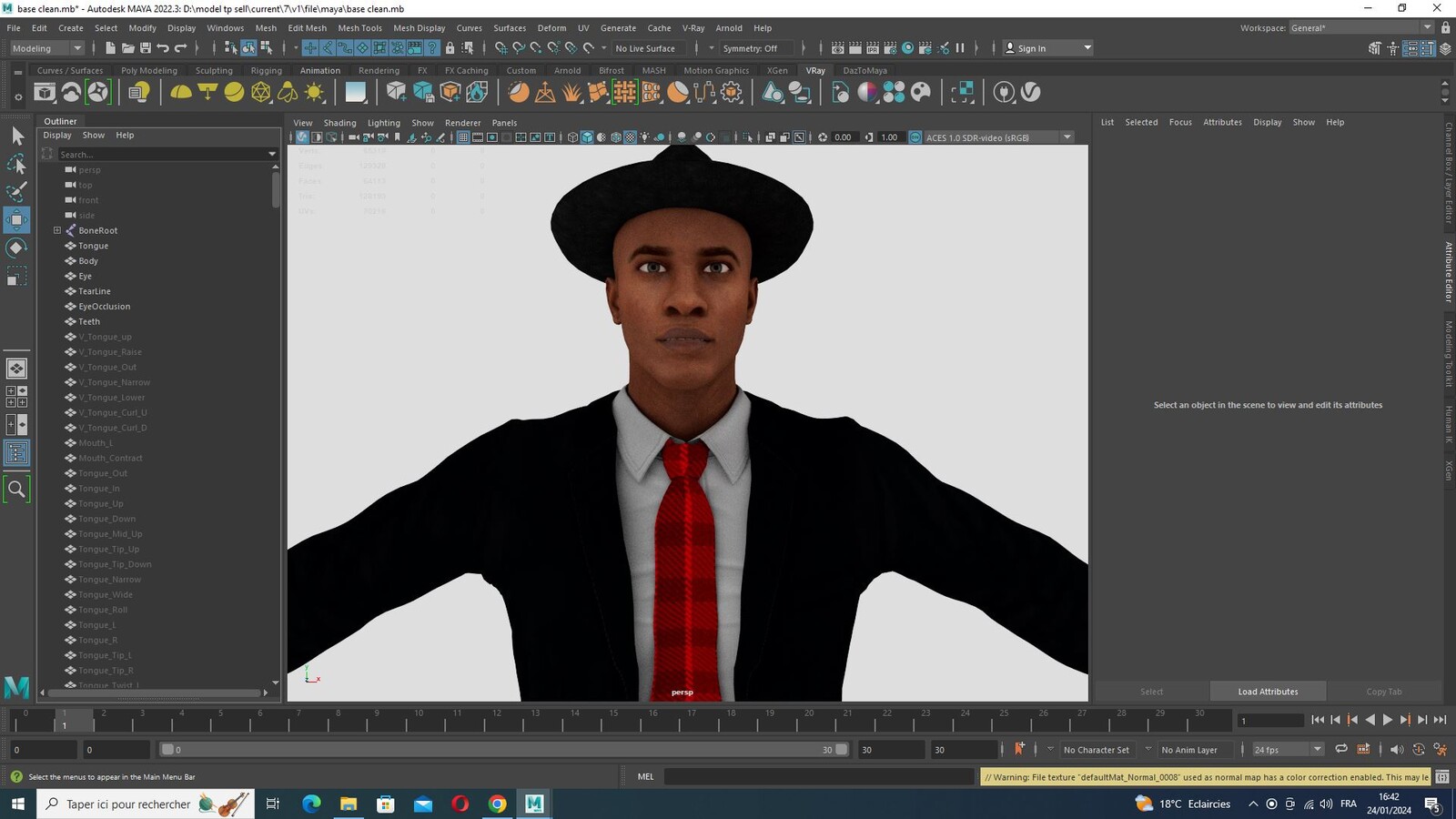Toggle timeline audio mute icon
The width and height of the screenshot is (1456, 819).
pyautogui.click(x=1397, y=750)
